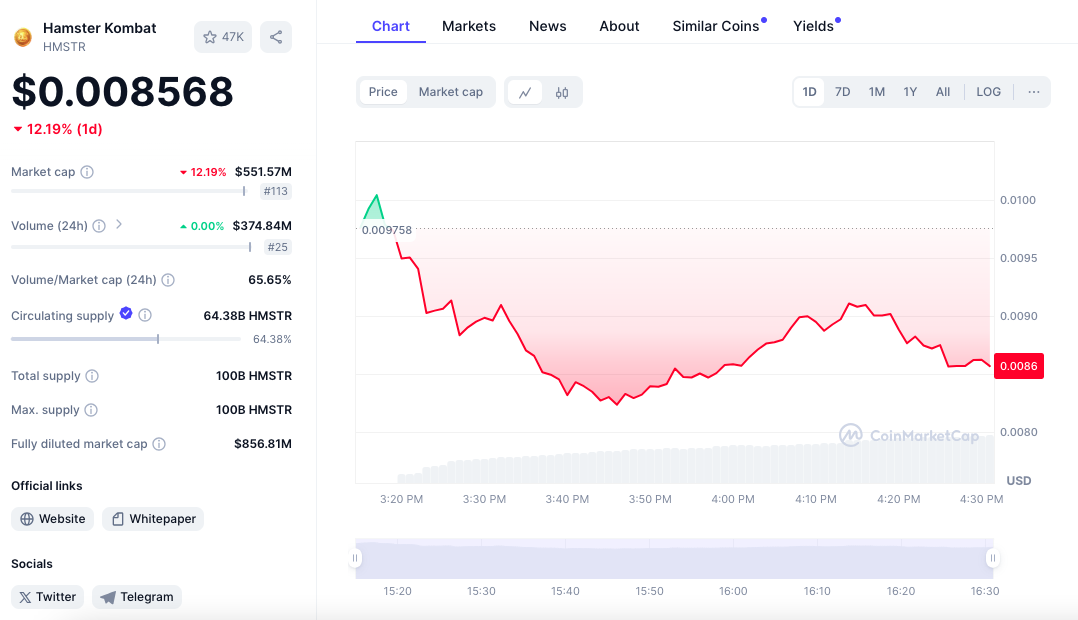Image resolution: width=1078 pixels, height=620 pixels.
Task: Click the 64.38B HMSTR supply value
Action: pos(248,315)
